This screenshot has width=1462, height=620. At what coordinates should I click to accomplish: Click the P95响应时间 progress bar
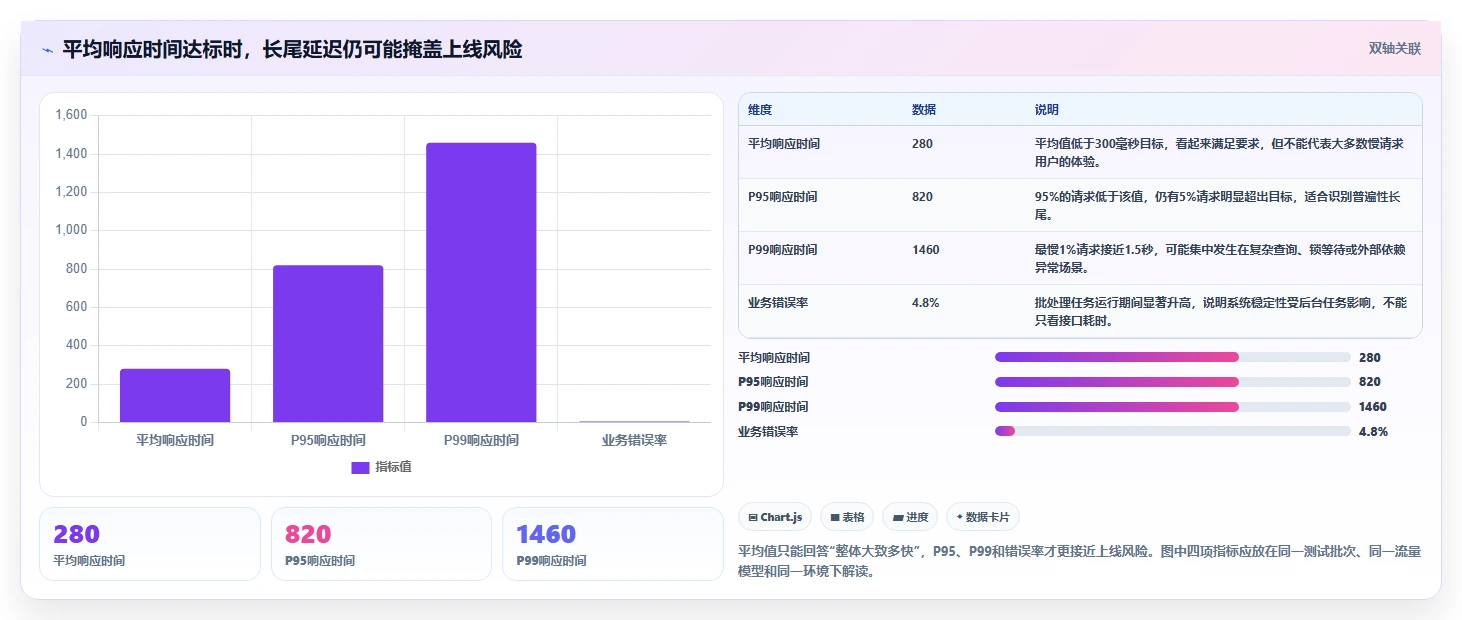click(1173, 382)
